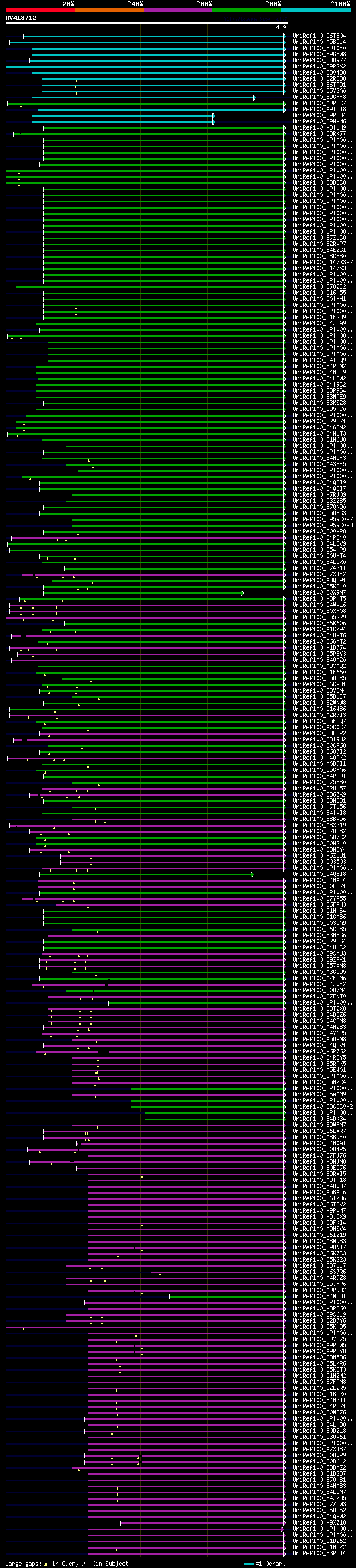The height and width of the screenshot is (1568, 356).
Task: Select the UniRef100_C4QEI9 label
Action: pos(319,483)
